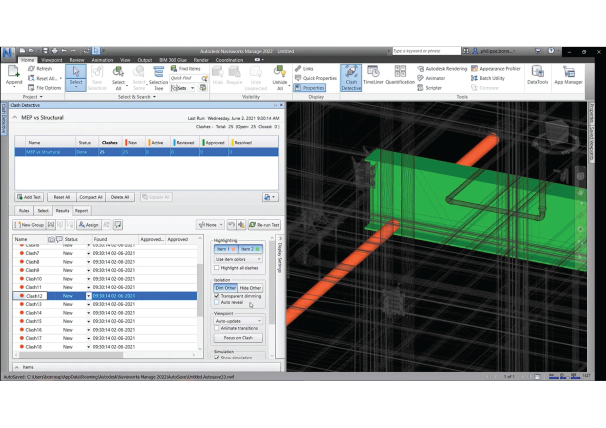The image size is (606, 428).
Task: Open the Quantification tool
Action: pos(400,75)
